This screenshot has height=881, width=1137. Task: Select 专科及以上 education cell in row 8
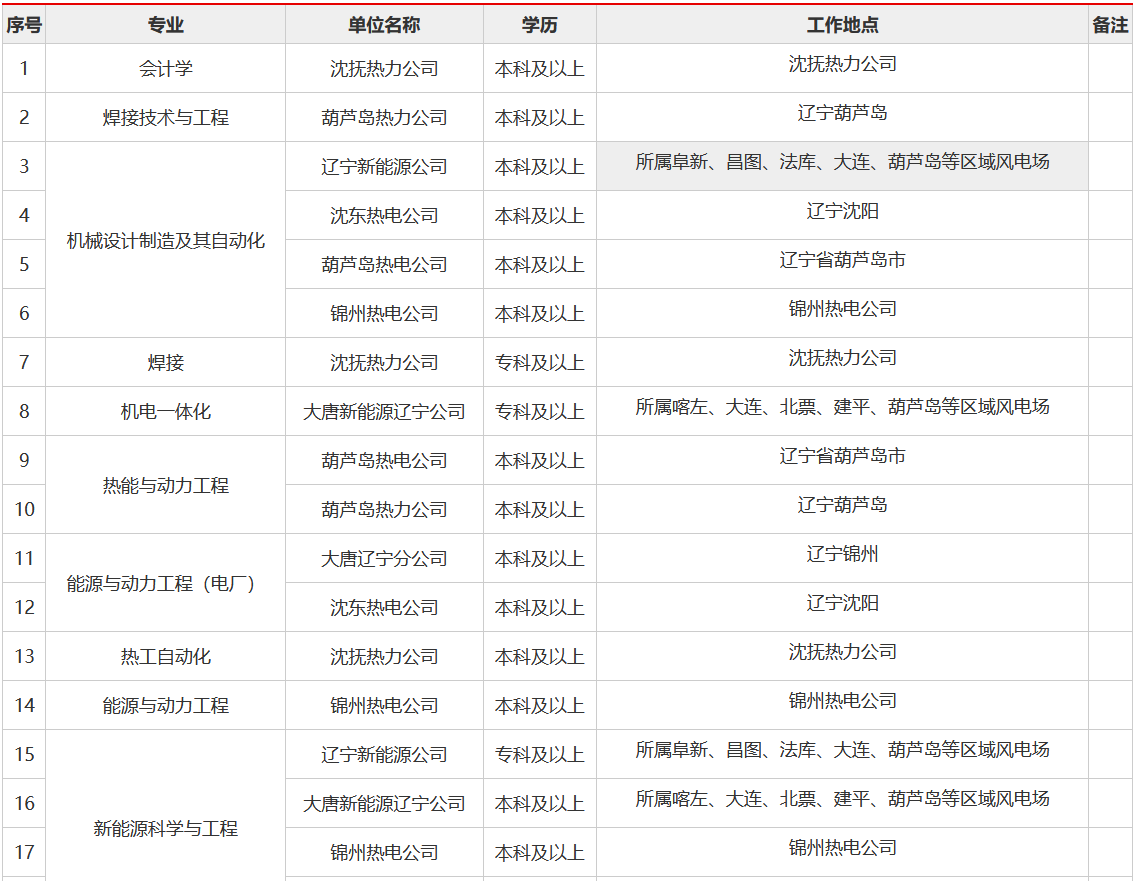click(539, 412)
